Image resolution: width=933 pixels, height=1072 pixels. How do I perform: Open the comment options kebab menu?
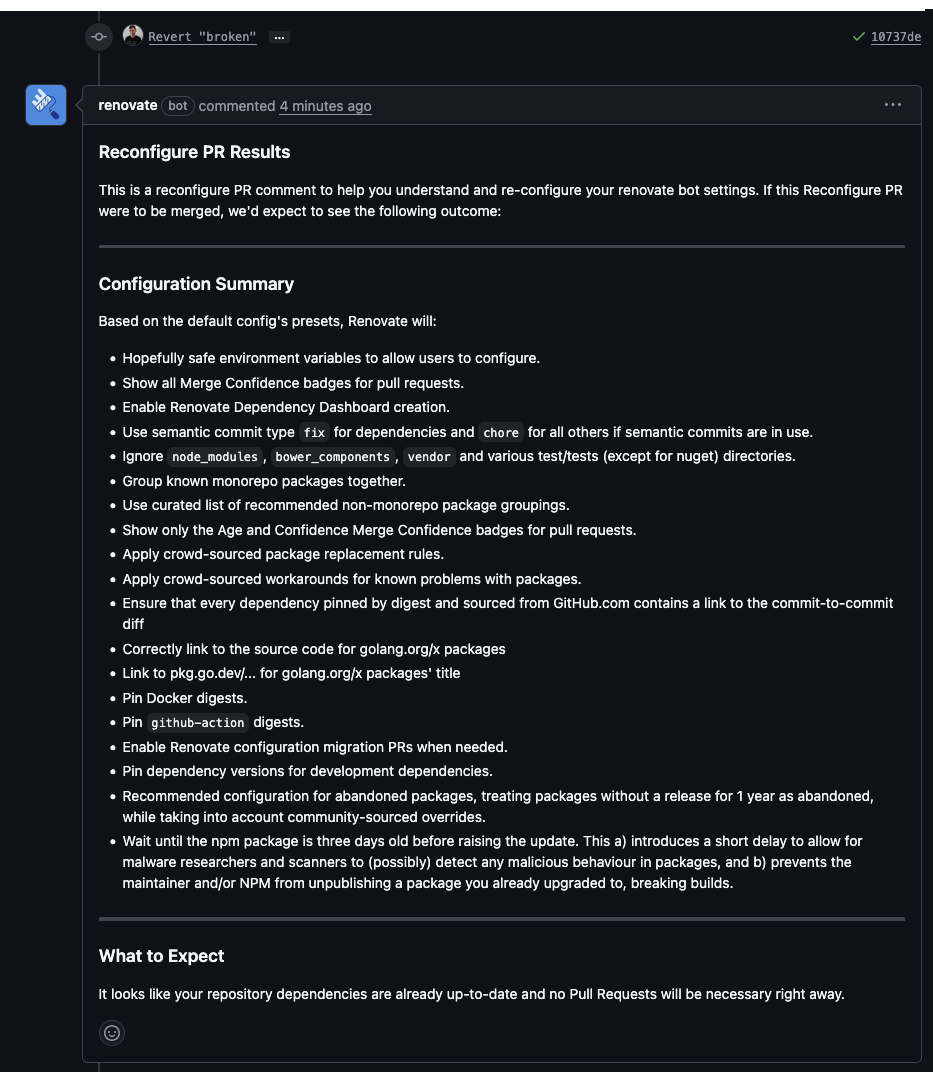pos(893,103)
